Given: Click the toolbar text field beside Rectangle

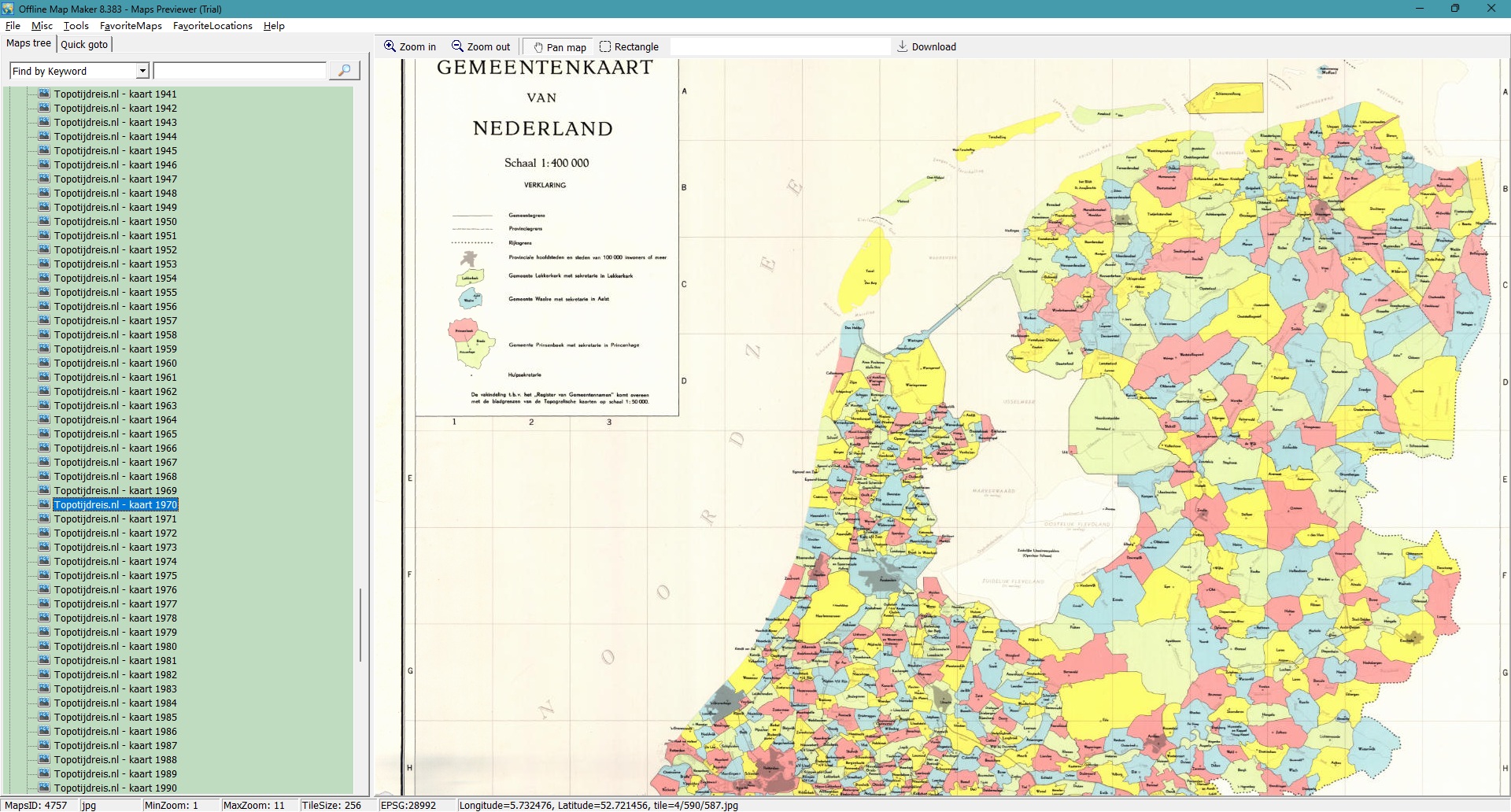Looking at the screenshot, I should [779, 47].
